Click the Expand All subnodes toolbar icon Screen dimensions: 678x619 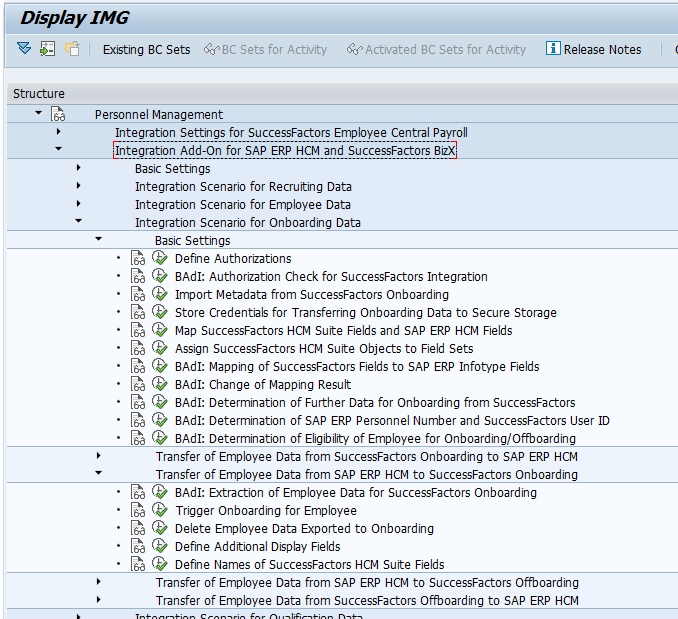[x=24, y=48]
